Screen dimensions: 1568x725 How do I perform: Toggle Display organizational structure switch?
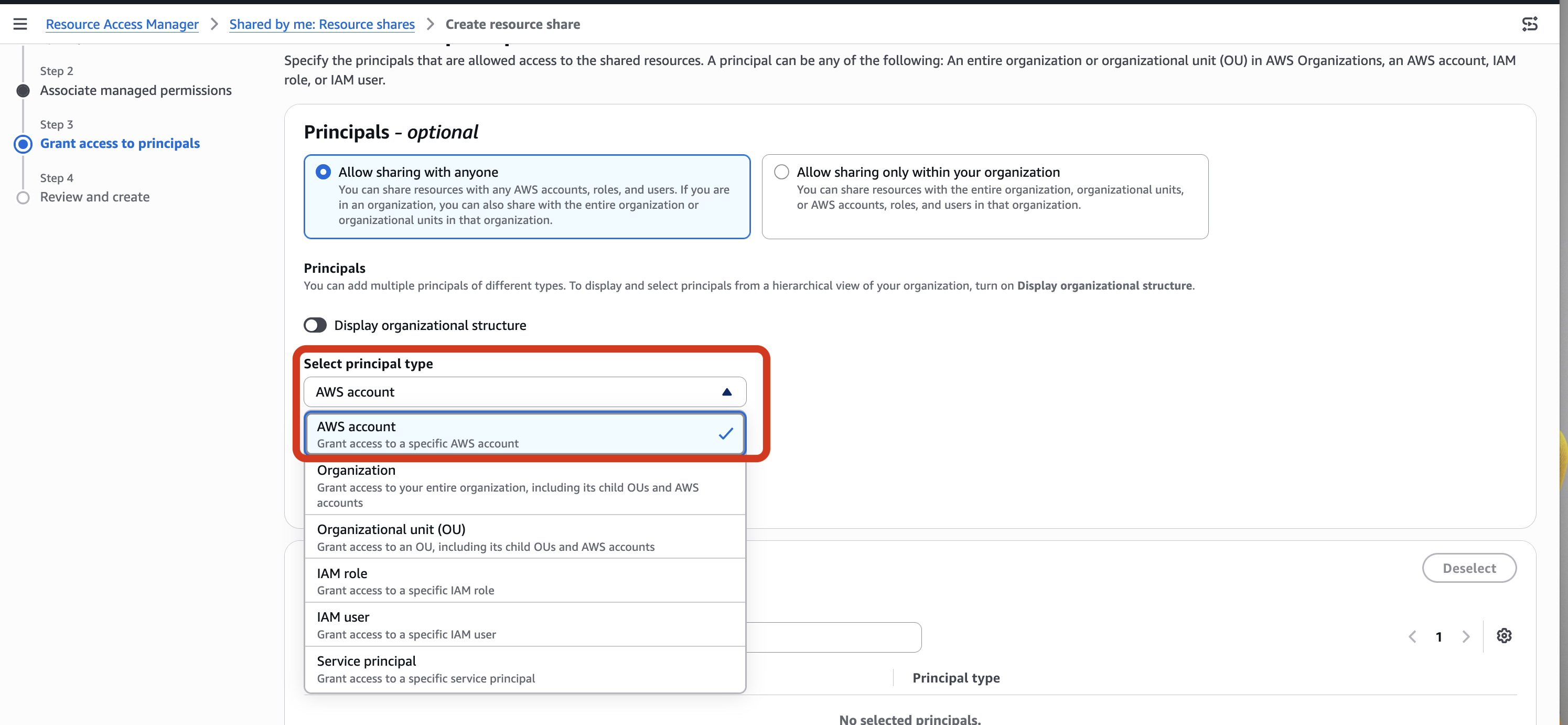coord(315,325)
